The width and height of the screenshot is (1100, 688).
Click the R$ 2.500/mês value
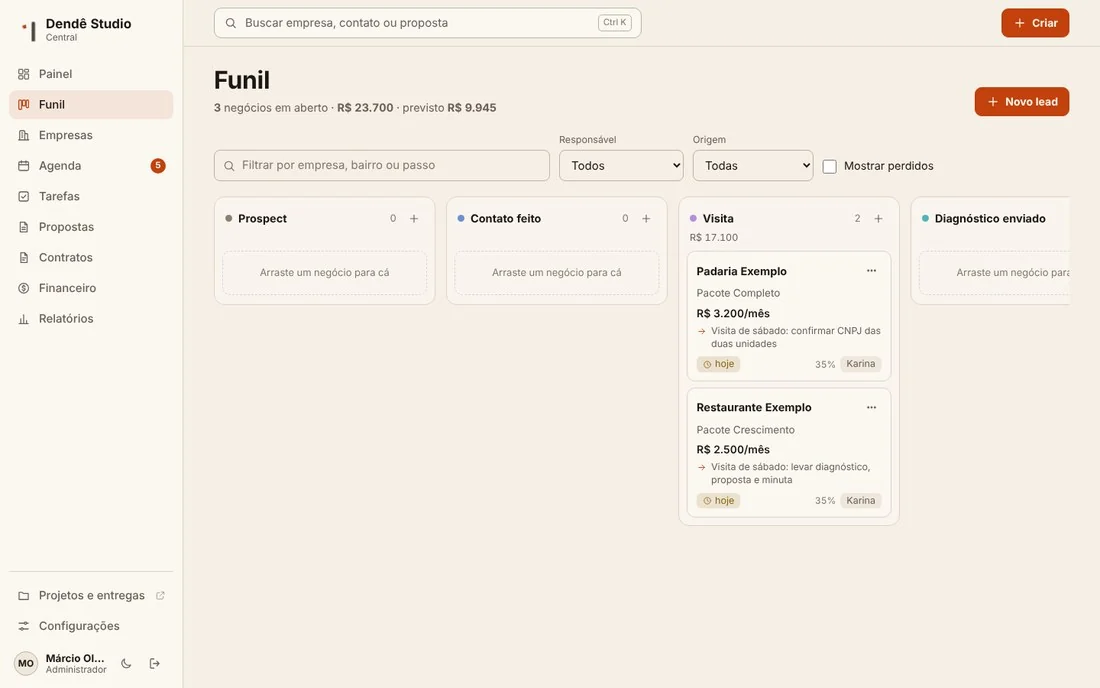coord(733,450)
